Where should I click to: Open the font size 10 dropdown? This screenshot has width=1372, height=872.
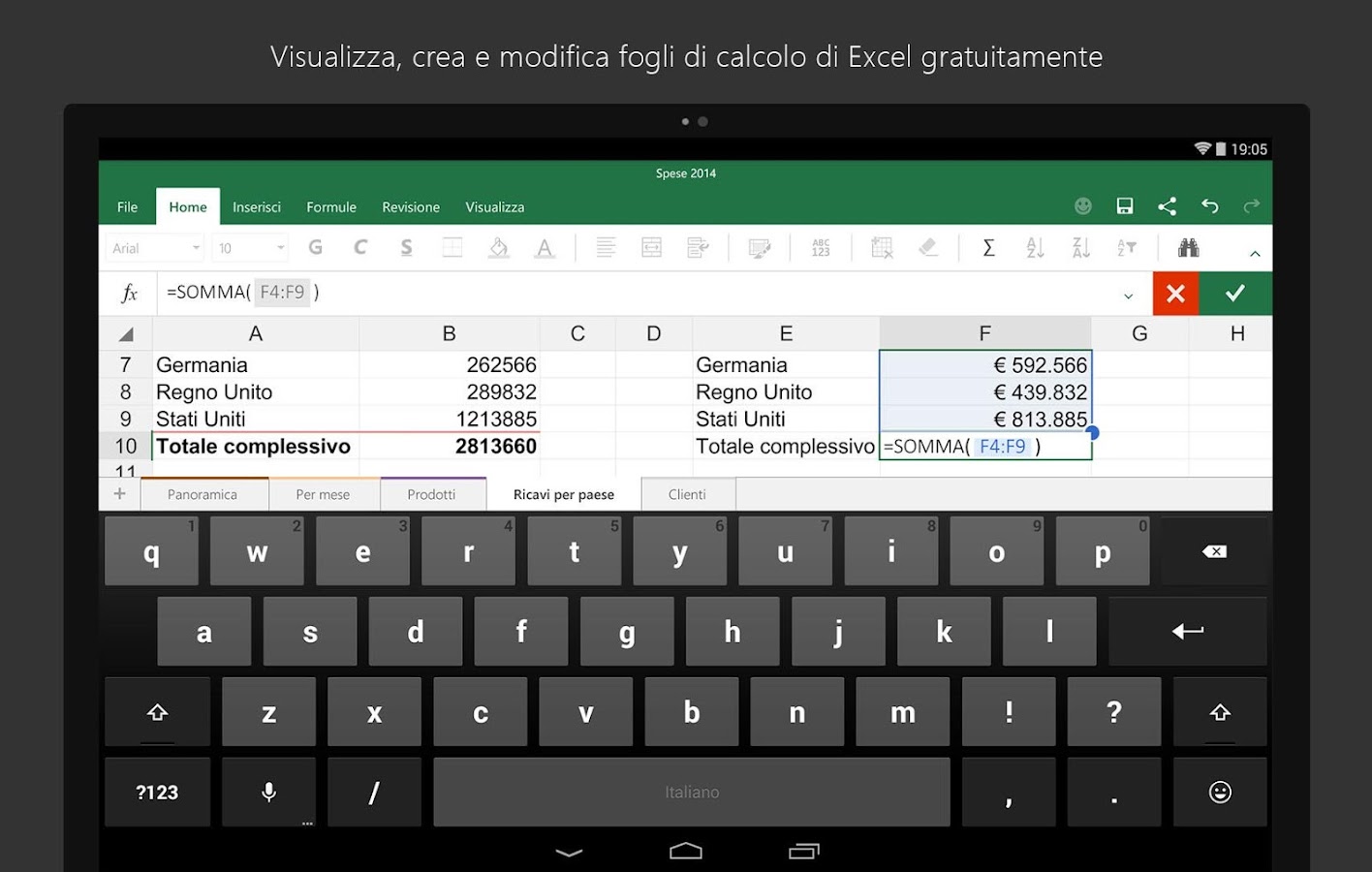click(250, 248)
